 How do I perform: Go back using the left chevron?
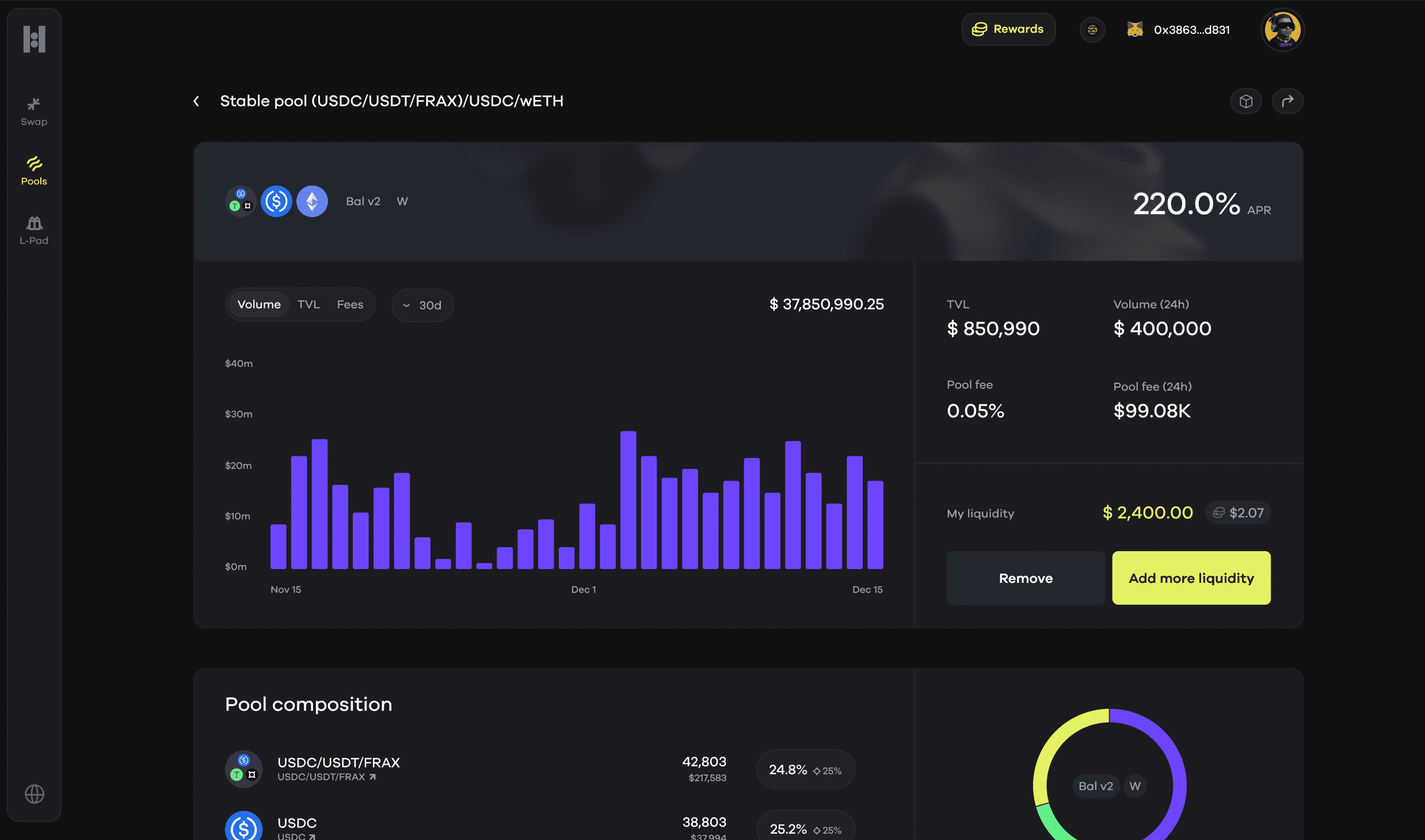197,101
